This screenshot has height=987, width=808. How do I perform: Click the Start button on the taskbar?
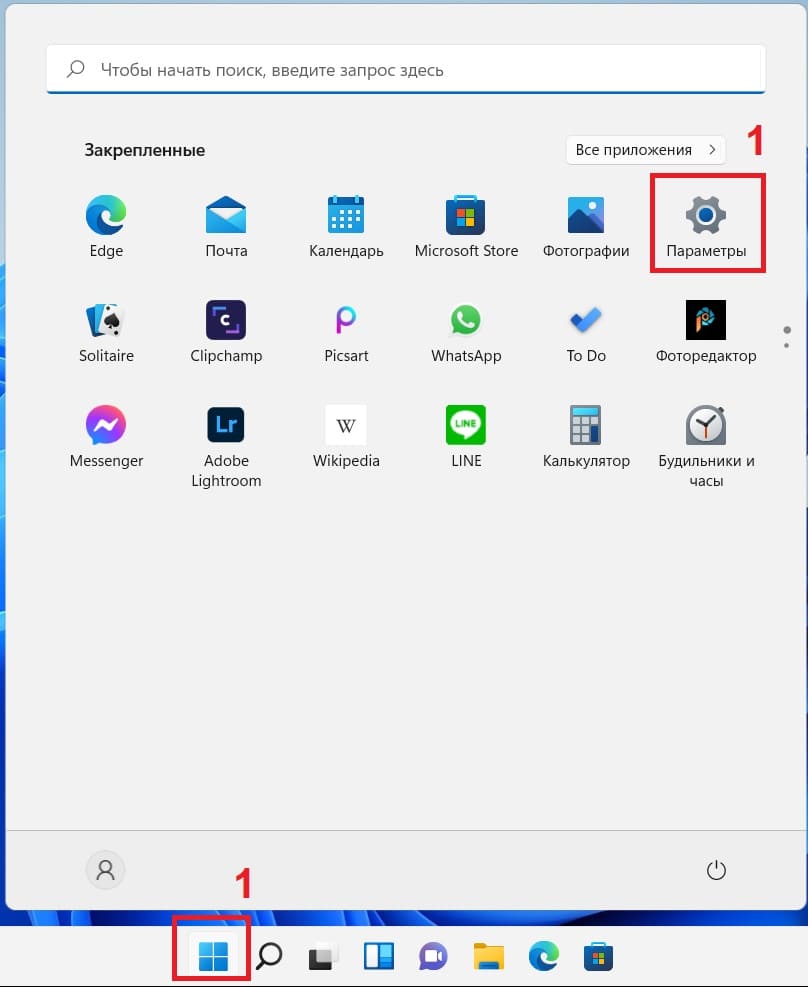coord(213,956)
